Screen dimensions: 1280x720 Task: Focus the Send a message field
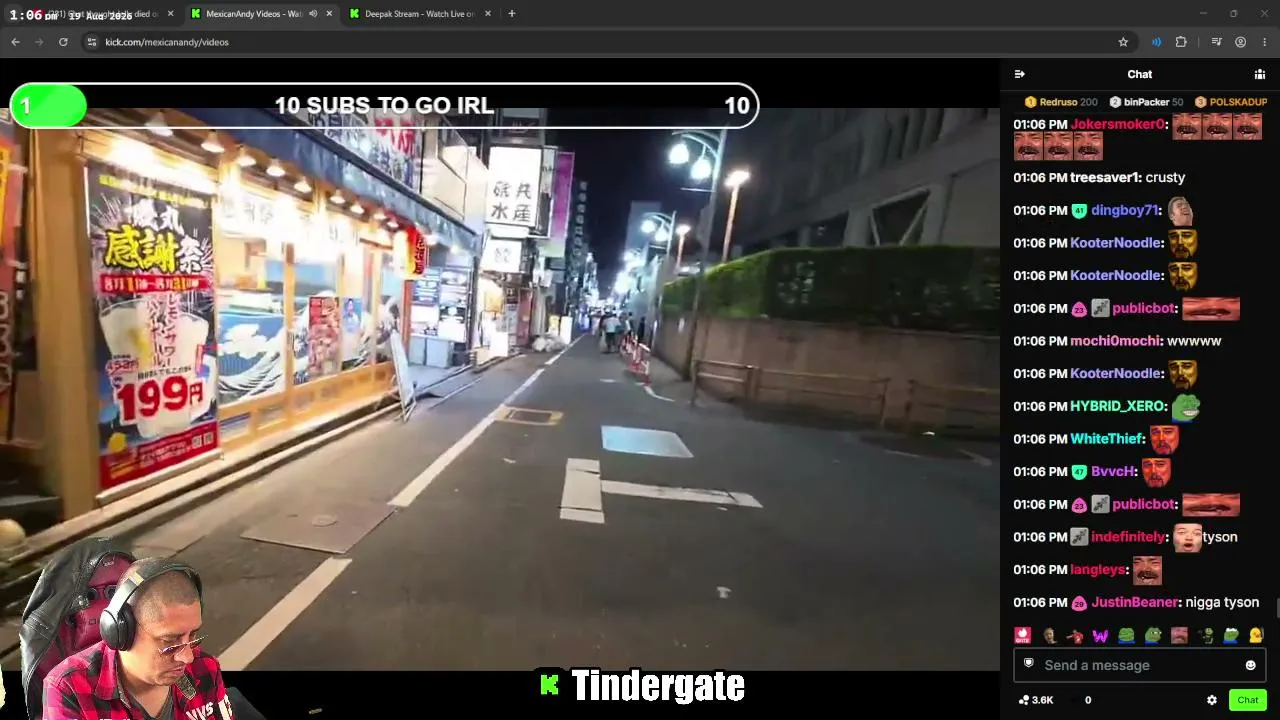pyautogui.click(x=1140, y=665)
